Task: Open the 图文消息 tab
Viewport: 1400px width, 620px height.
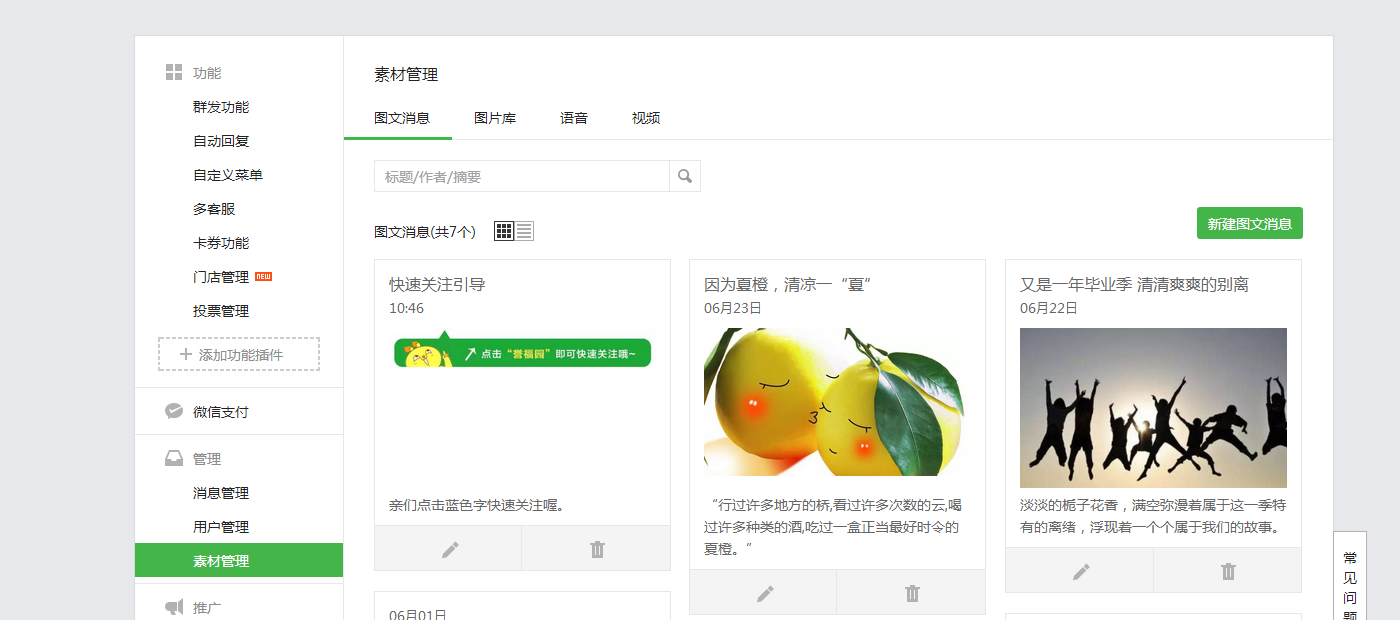Action: (x=402, y=118)
